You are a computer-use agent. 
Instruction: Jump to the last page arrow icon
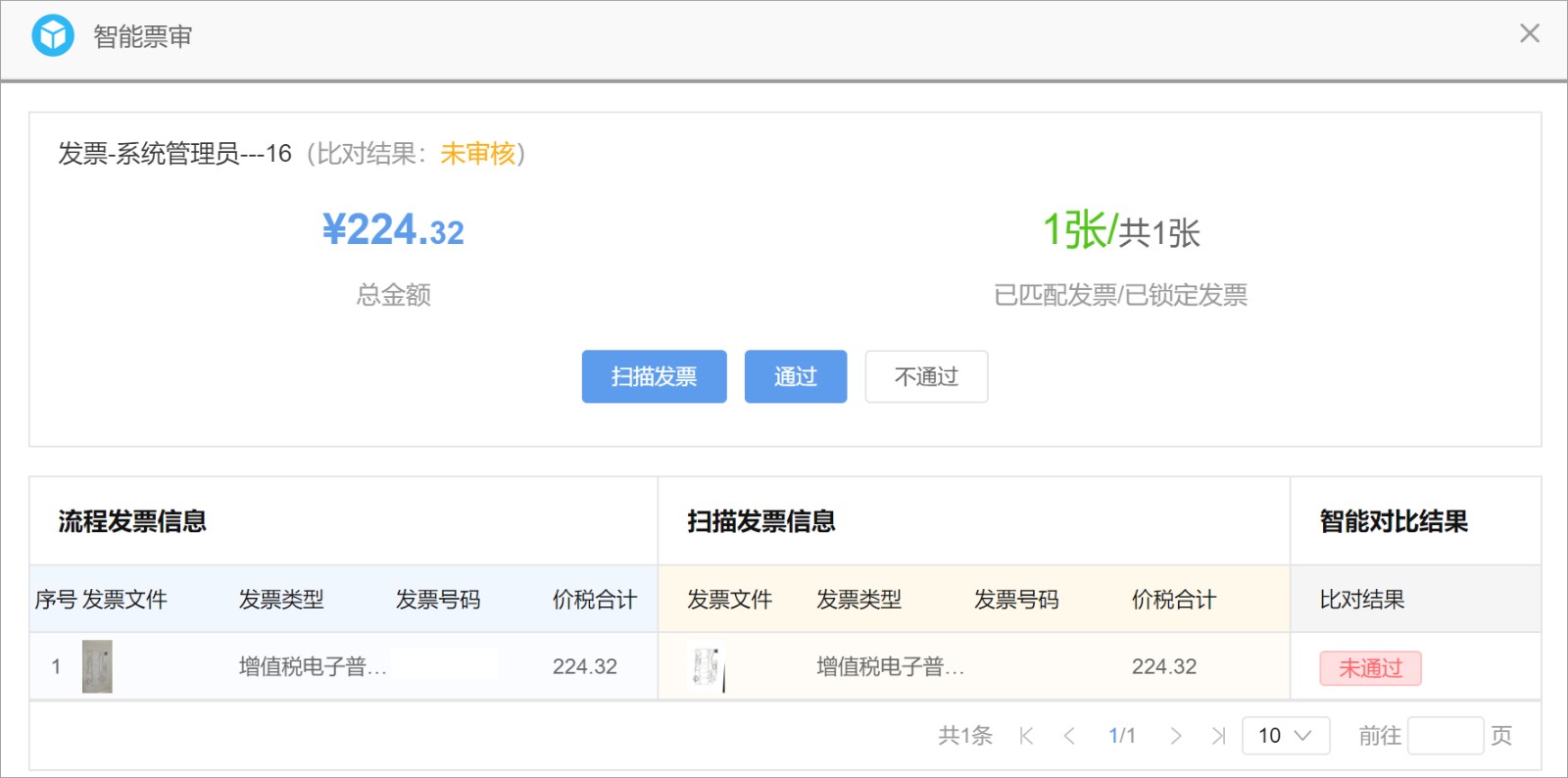[1218, 736]
